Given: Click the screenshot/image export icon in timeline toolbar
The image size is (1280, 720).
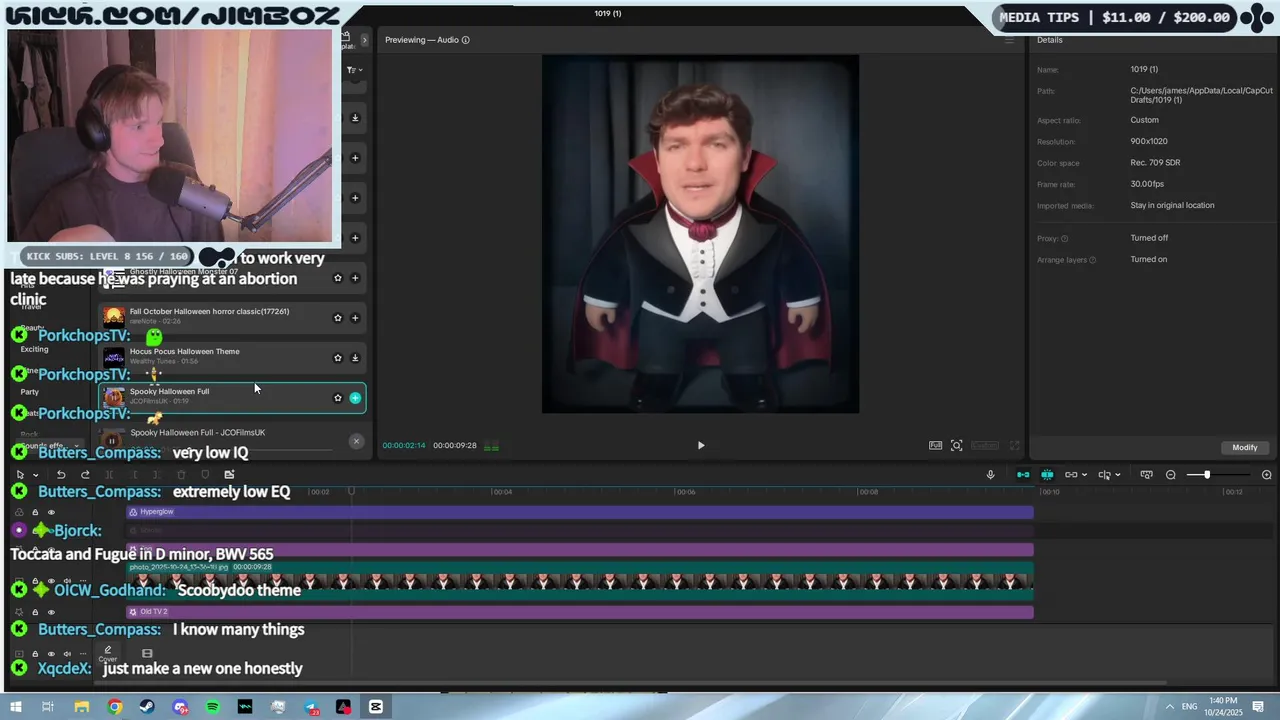Looking at the screenshot, I should [x=229, y=474].
